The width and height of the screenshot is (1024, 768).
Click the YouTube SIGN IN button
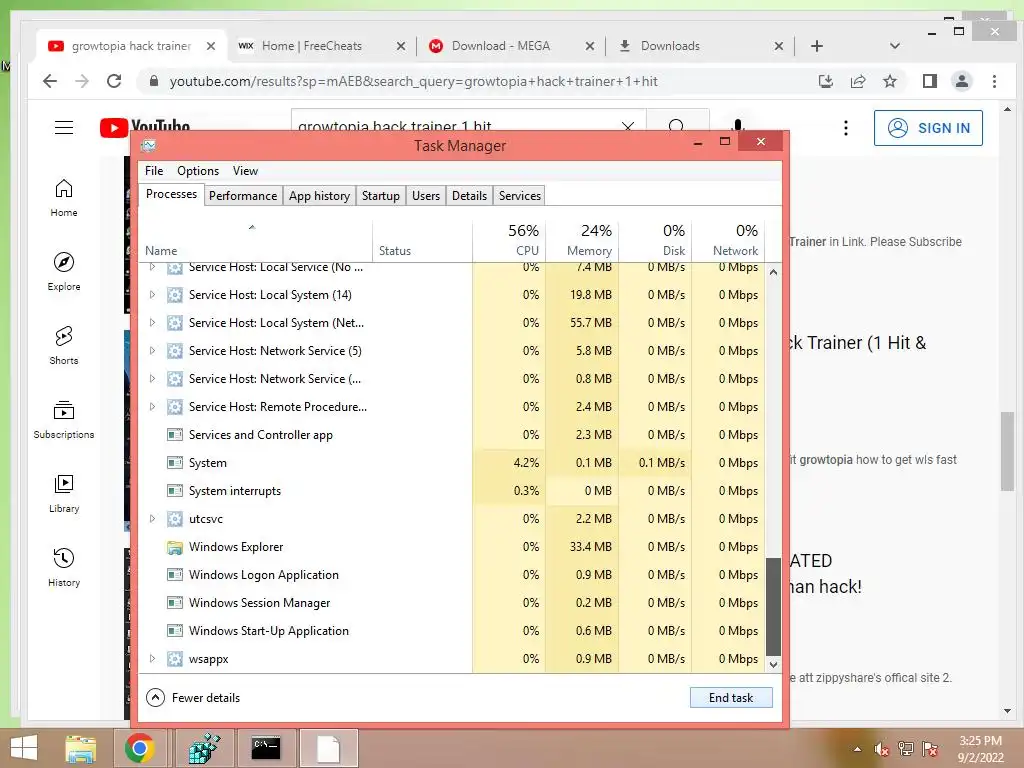928,128
